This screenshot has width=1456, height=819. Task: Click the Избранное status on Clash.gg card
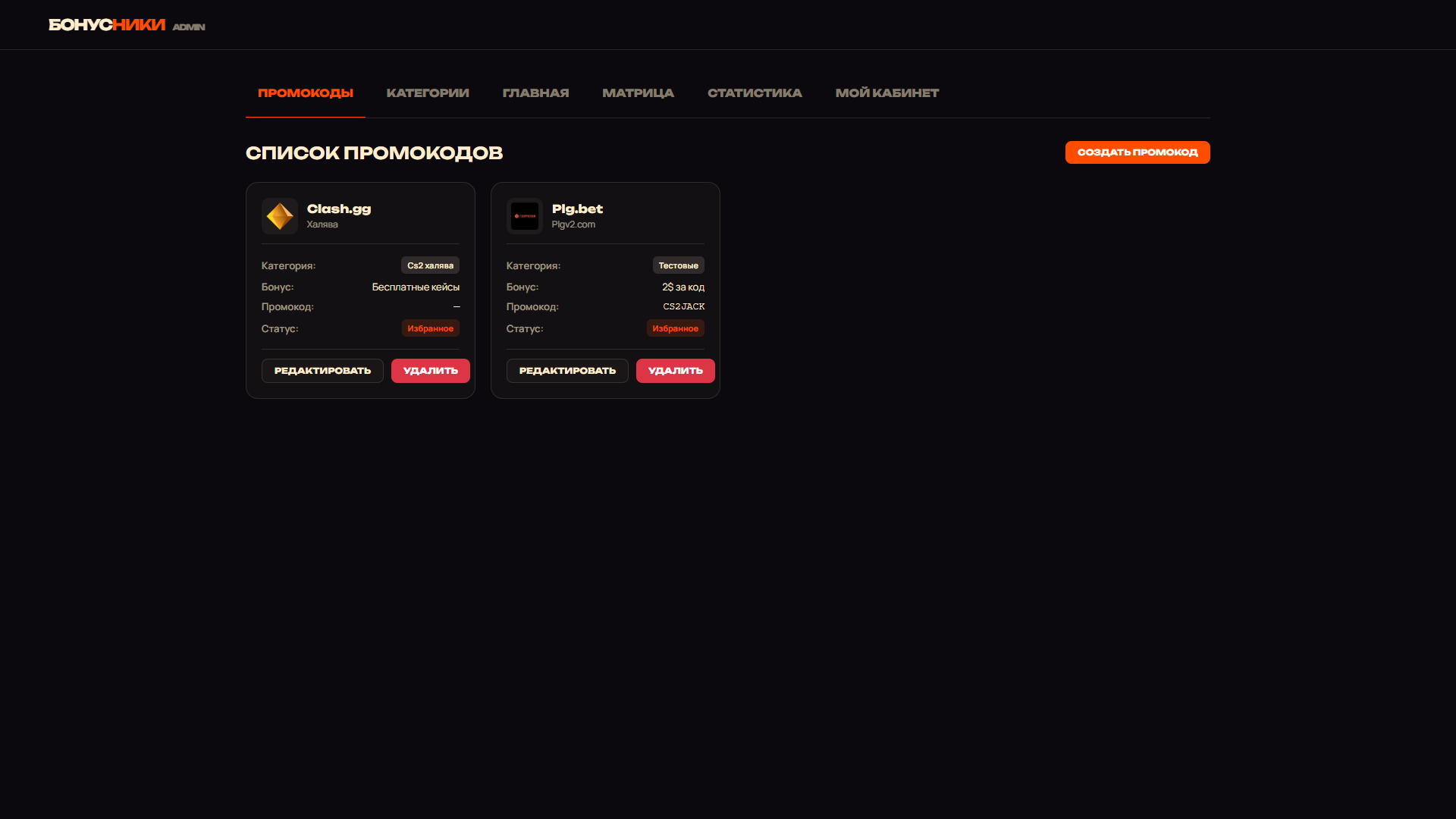point(430,328)
